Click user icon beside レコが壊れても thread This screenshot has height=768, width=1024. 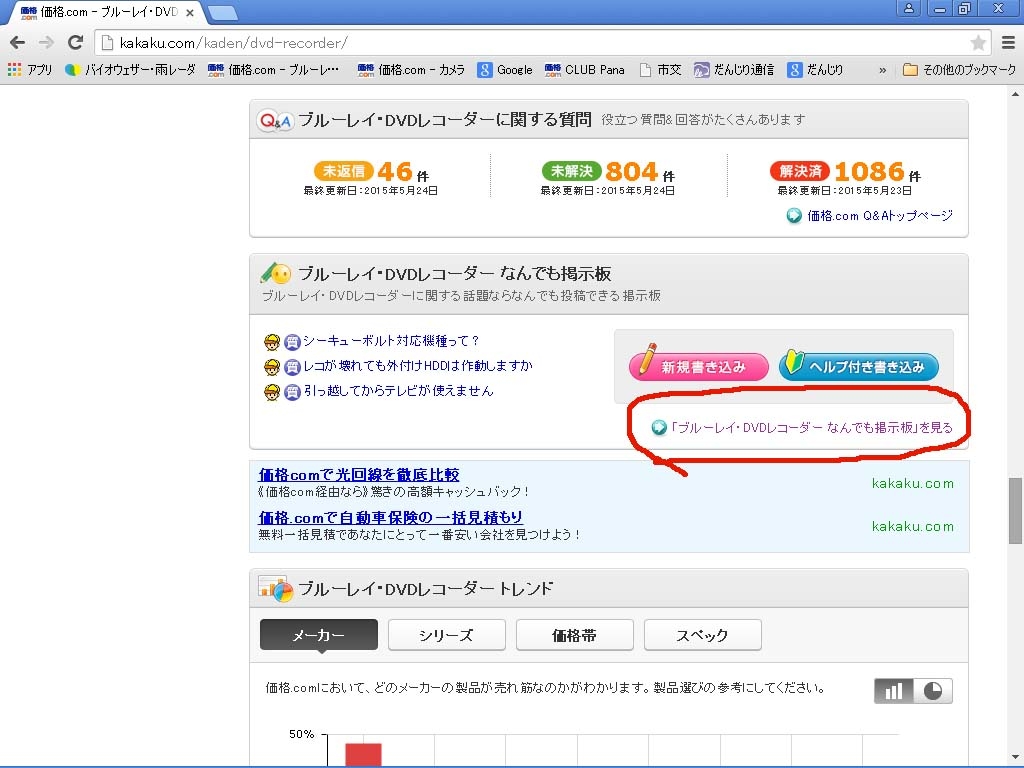tap(272, 367)
